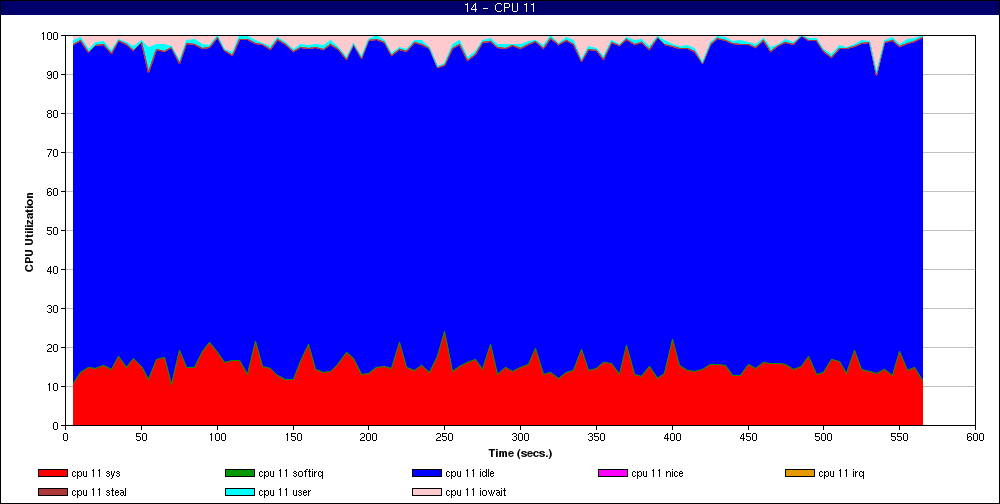Screen dimensions: 1000x504
Task: Click the y-axis tick label 30
Action: pos(52,309)
